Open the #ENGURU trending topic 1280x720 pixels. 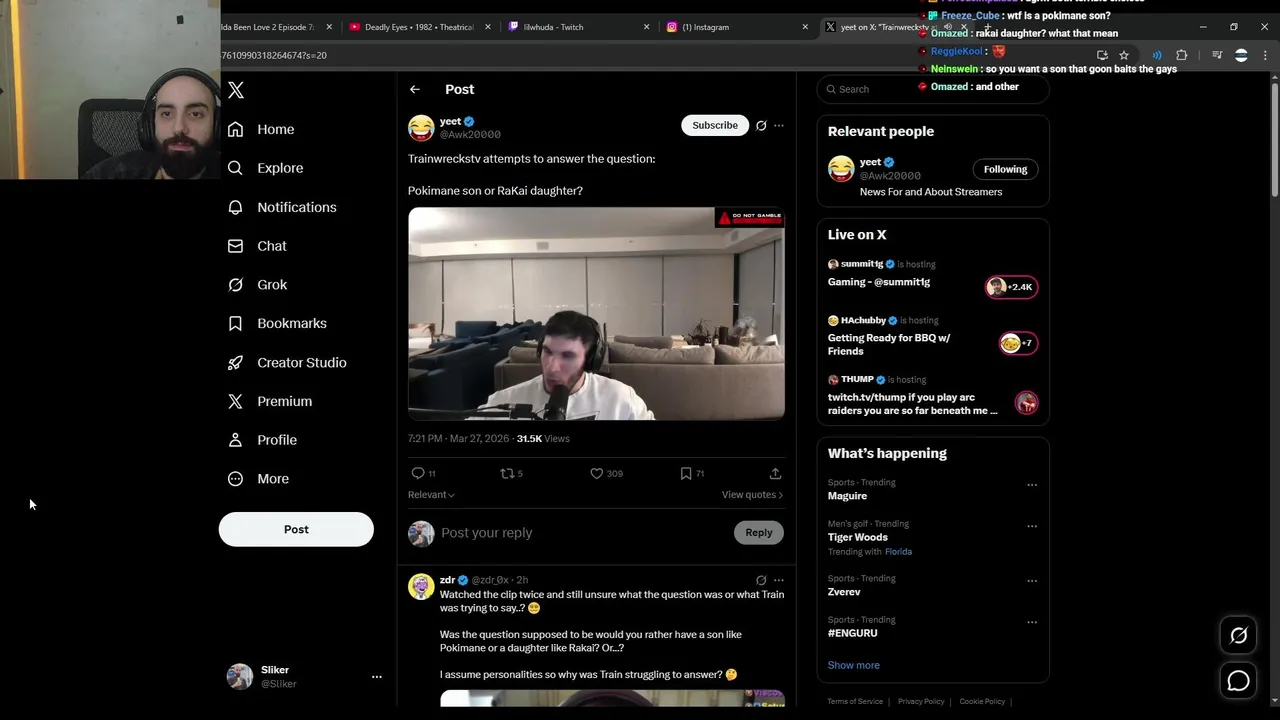click(x=852, y=633)
